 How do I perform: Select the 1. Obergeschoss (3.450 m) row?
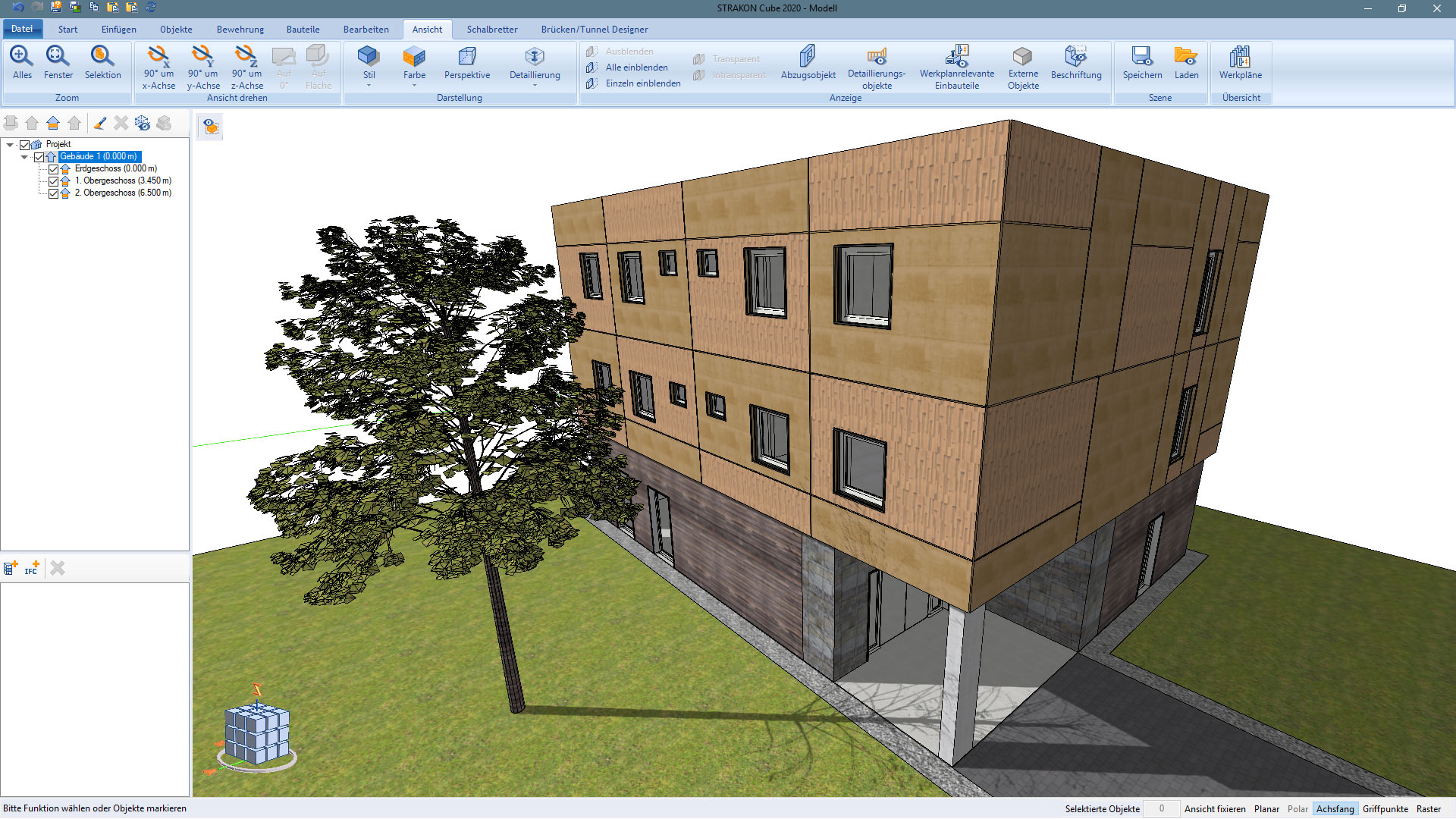(x=123, y=181)
